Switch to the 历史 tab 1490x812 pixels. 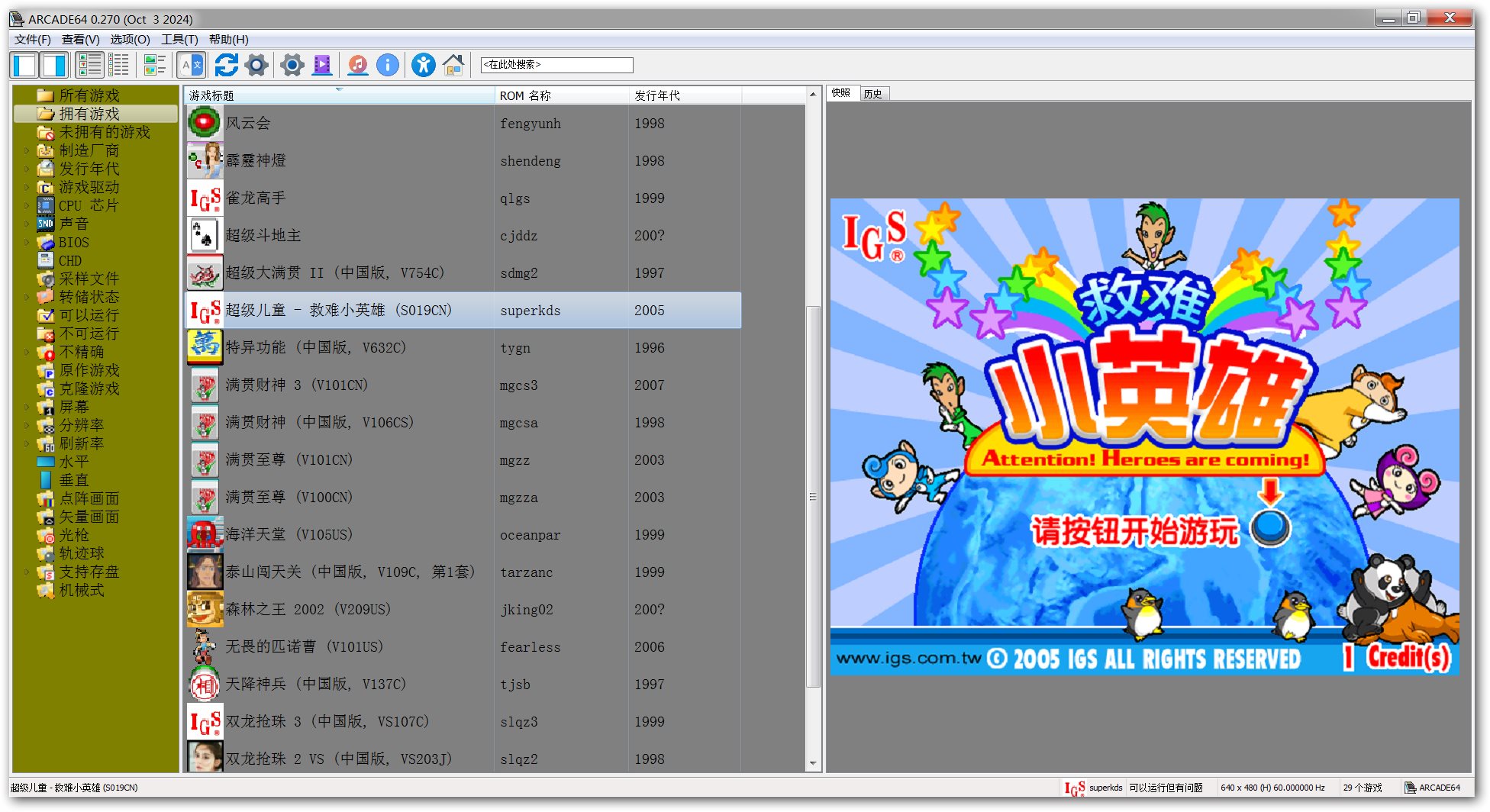click(x=874, y=94)
